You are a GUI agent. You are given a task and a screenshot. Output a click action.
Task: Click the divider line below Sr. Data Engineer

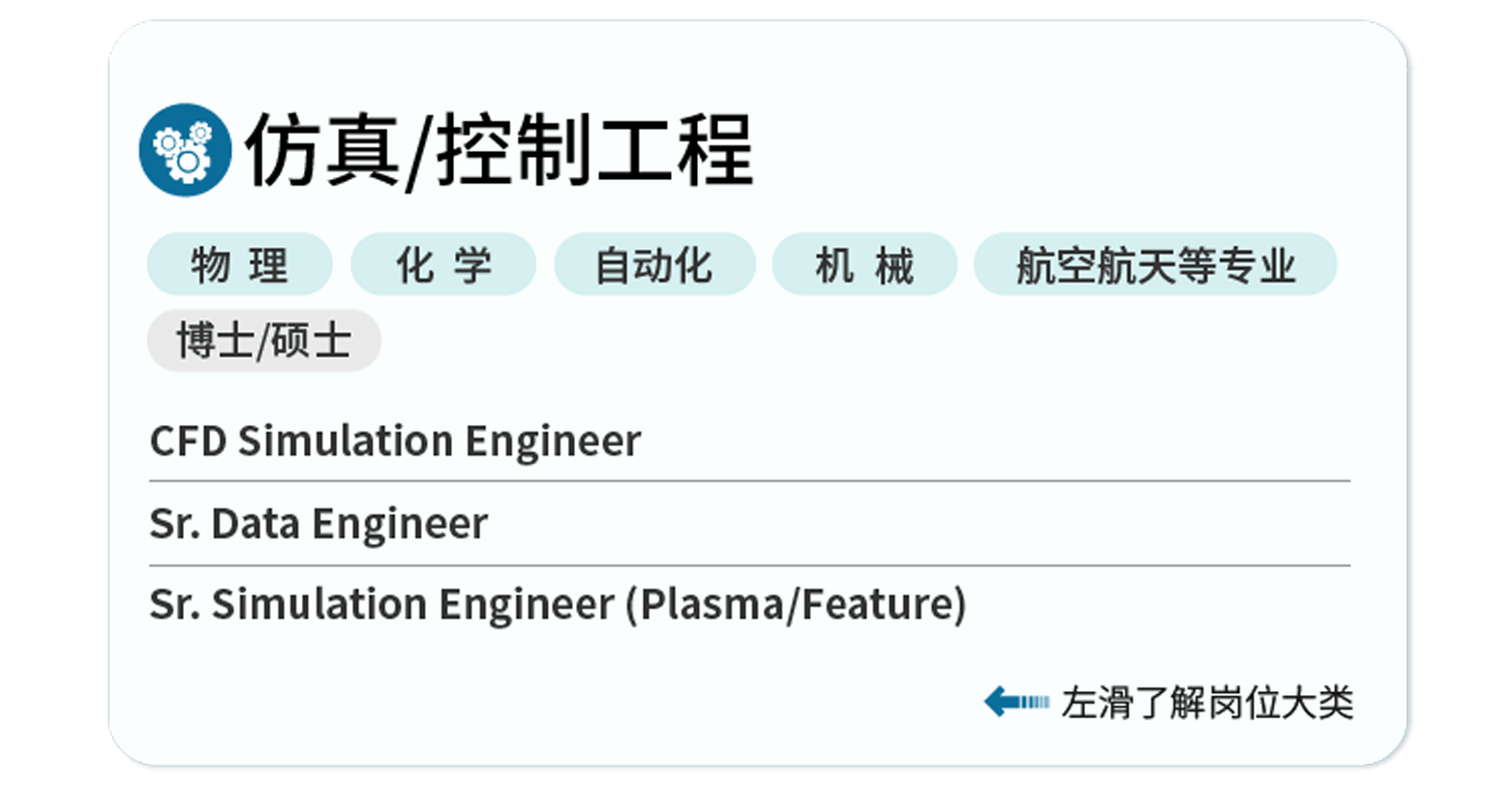point(749,565)
